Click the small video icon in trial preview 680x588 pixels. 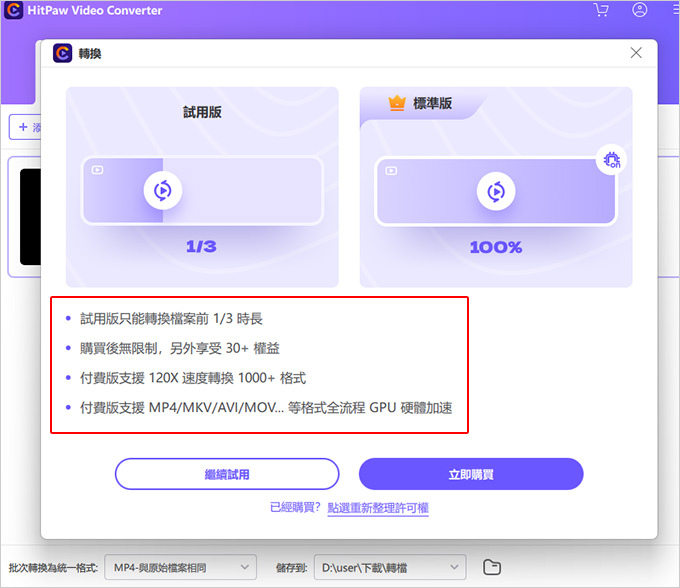click(98, 170)
